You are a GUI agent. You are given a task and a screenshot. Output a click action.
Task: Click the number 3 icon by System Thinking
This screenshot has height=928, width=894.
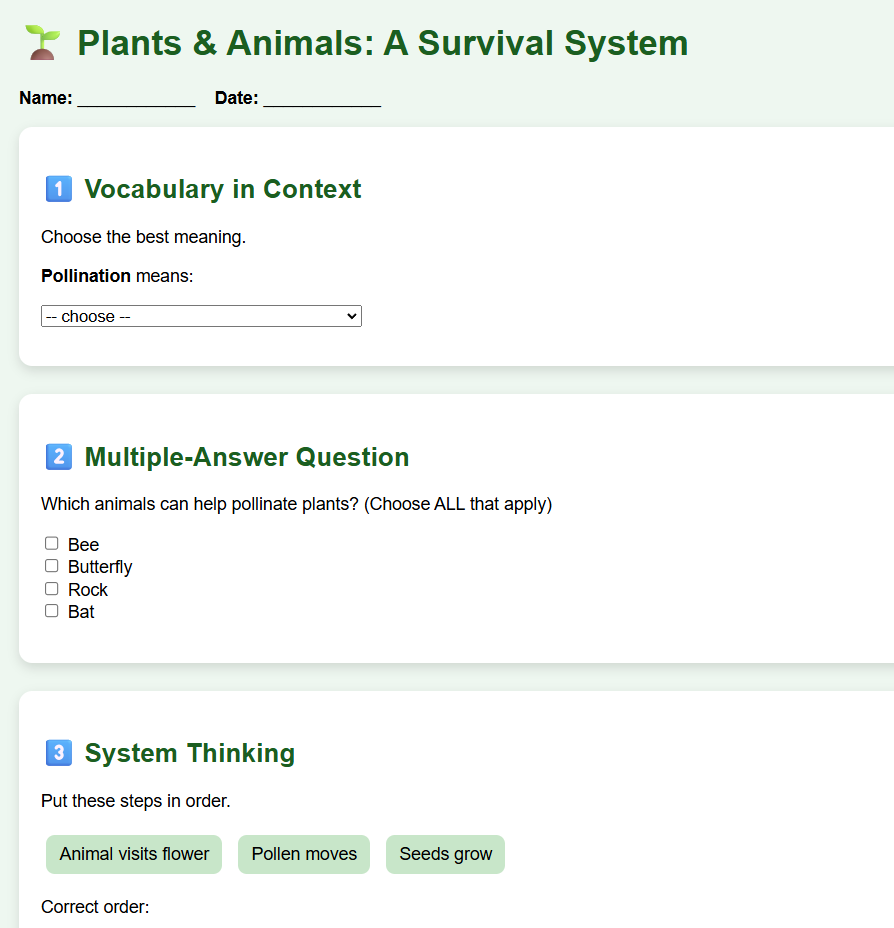tap(59, 753)
